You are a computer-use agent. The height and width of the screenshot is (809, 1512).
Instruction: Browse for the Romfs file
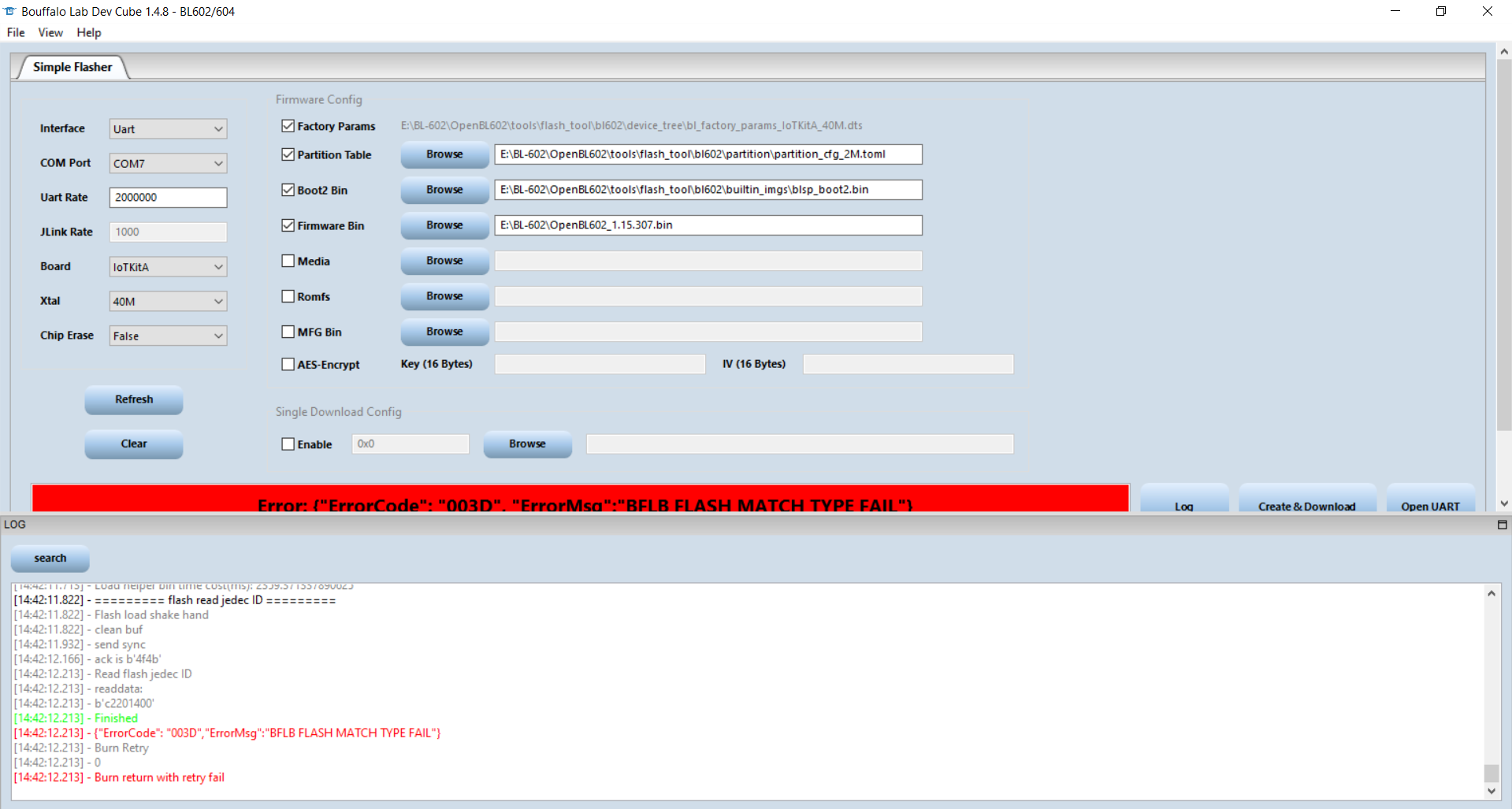444,296
